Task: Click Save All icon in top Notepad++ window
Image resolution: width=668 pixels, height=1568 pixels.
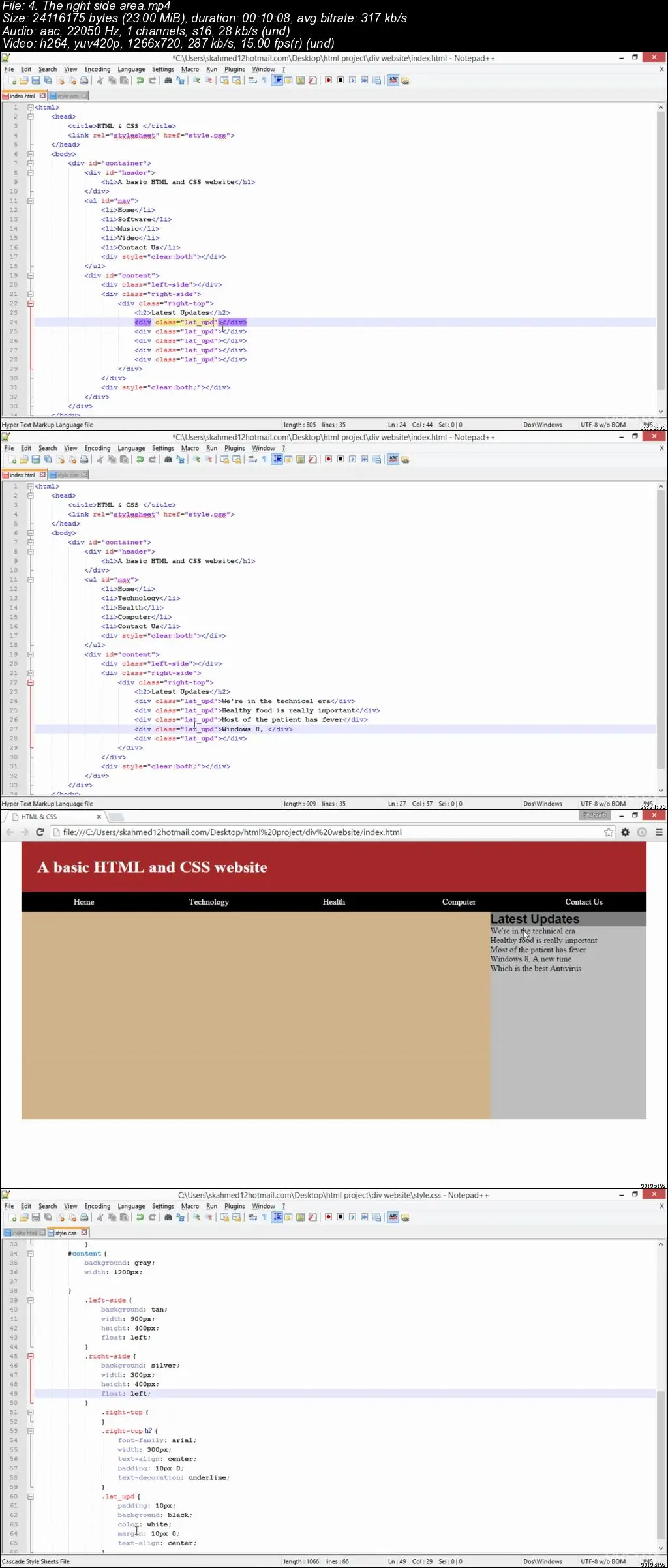Action: pyautogui.click(x=48, y=81)
